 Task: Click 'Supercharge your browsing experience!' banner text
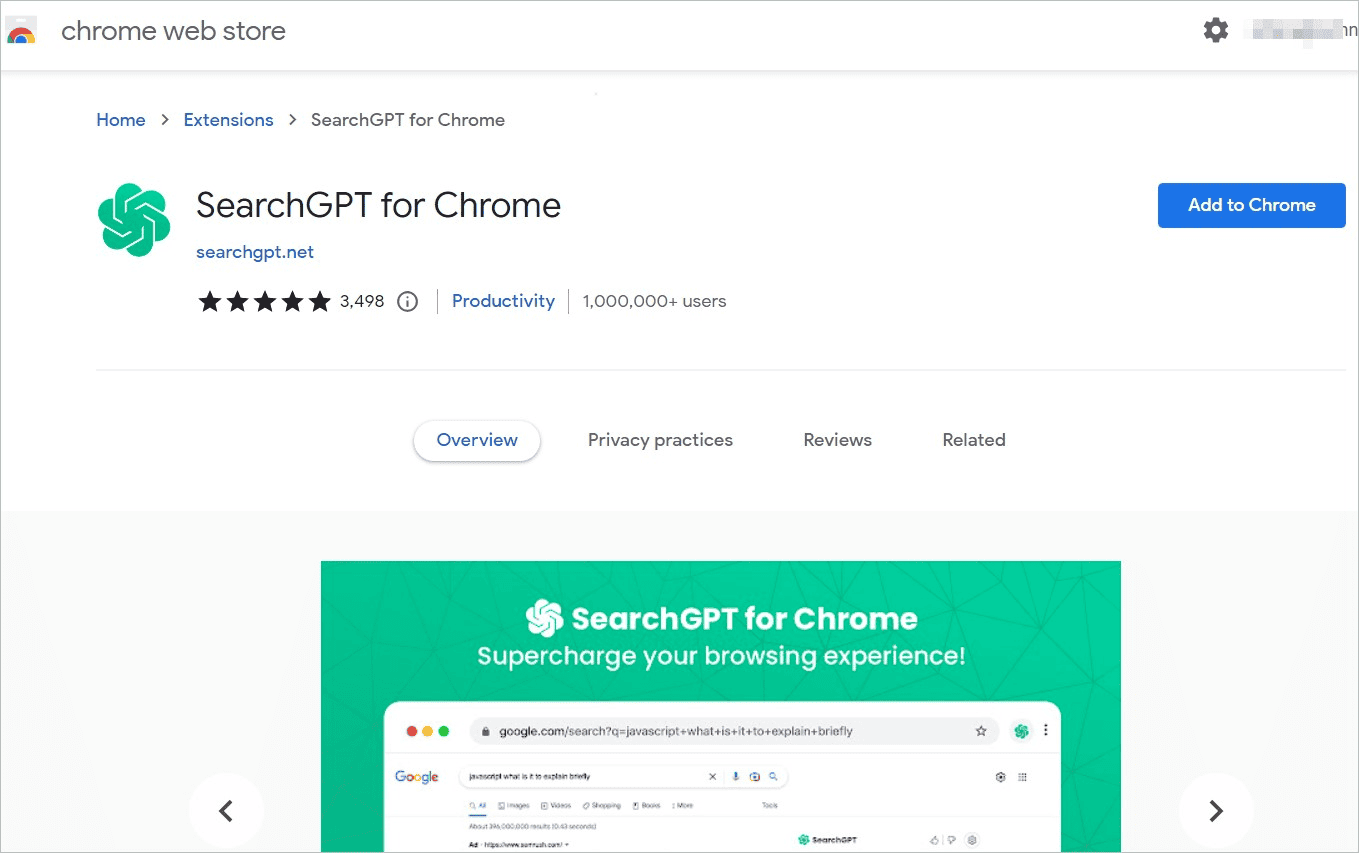[x=721, y=657]
